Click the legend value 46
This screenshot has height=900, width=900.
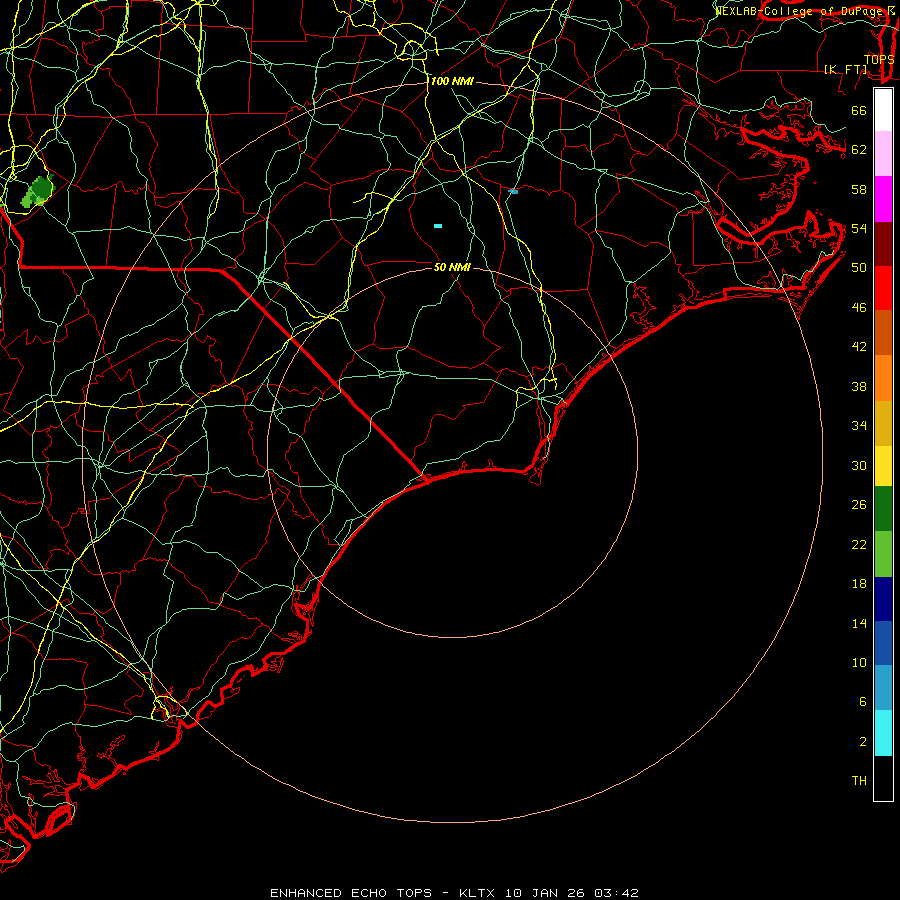click(859, 308)
